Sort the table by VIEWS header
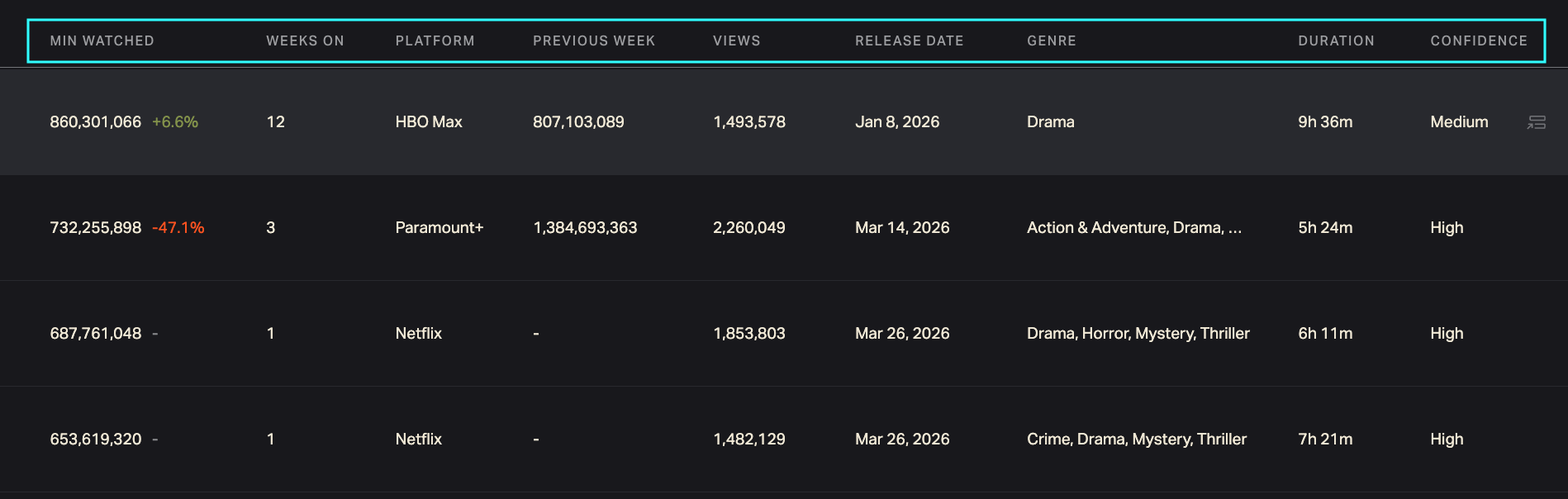Image resolution: width=1568 pixels, height=499 pixels. pos(736,40)
